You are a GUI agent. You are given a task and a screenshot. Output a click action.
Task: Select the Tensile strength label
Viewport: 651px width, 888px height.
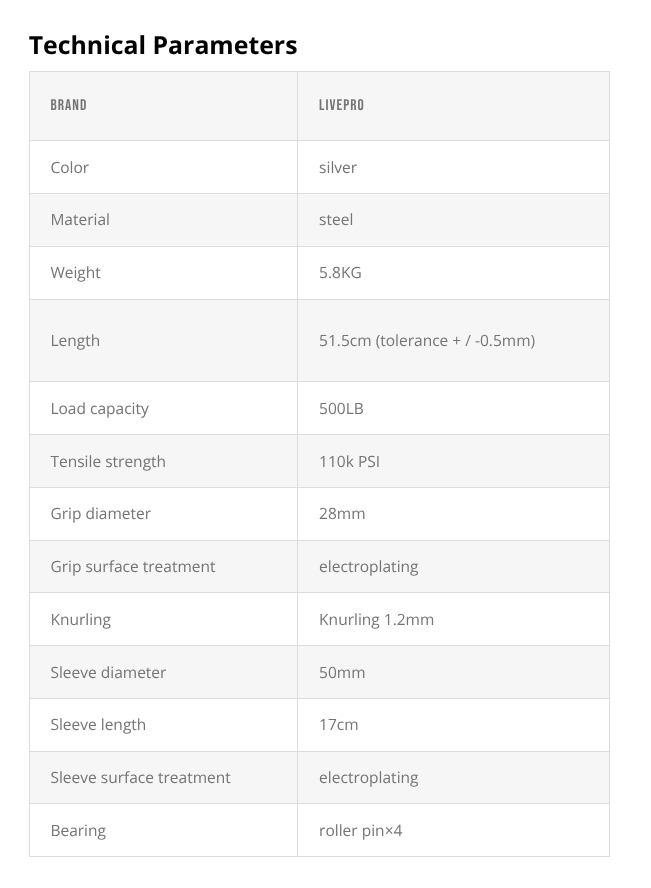click(108, 461)
